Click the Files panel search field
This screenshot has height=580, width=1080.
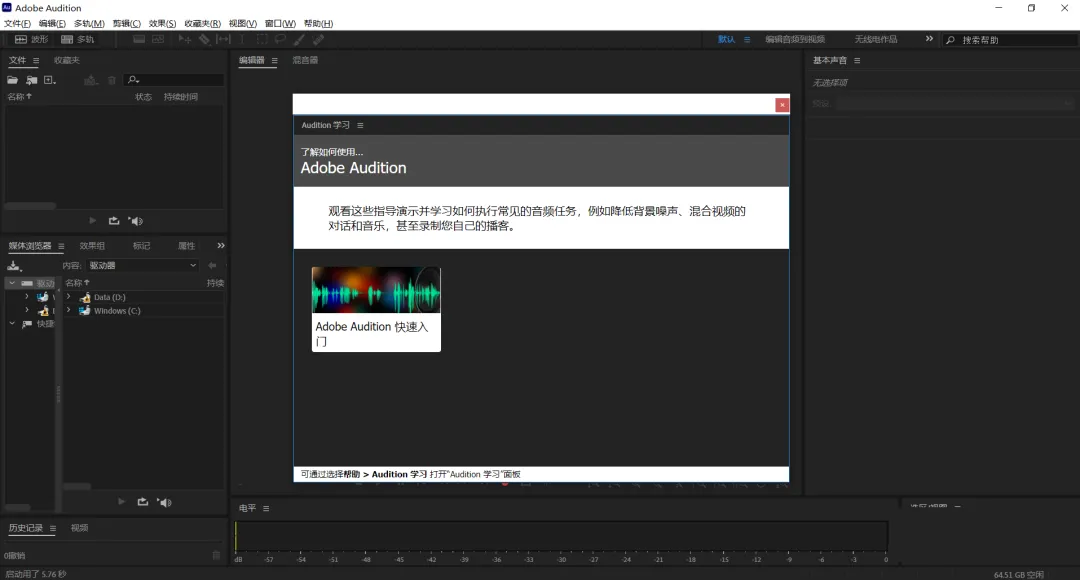(x=174, y=80)
